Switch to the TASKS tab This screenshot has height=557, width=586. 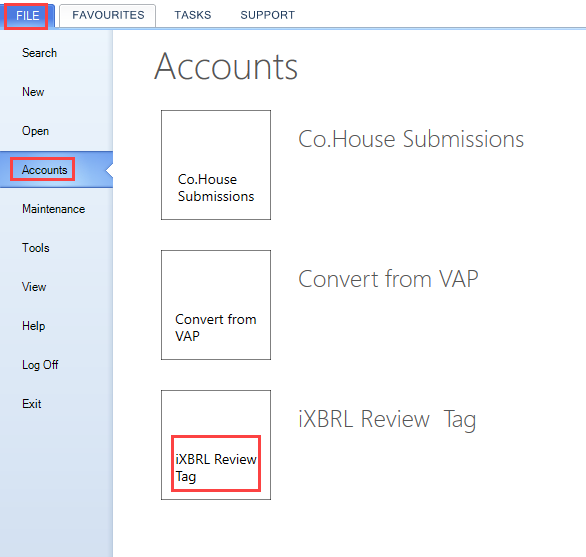point(193,15)
